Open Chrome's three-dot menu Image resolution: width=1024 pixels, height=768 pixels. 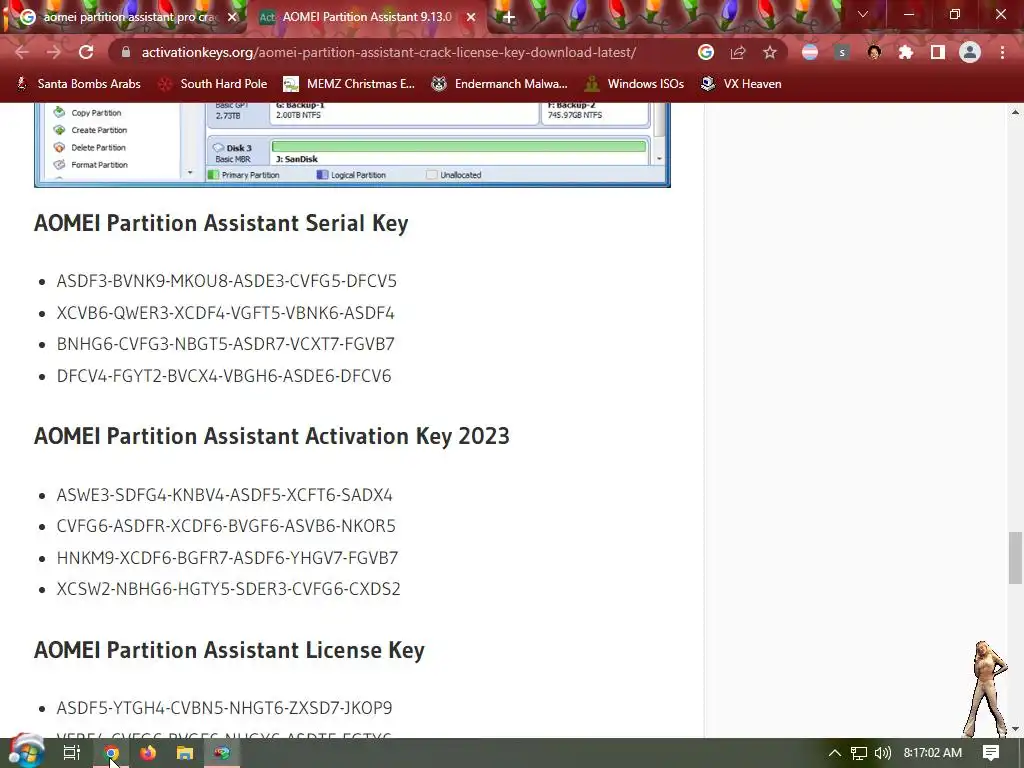1002,52
